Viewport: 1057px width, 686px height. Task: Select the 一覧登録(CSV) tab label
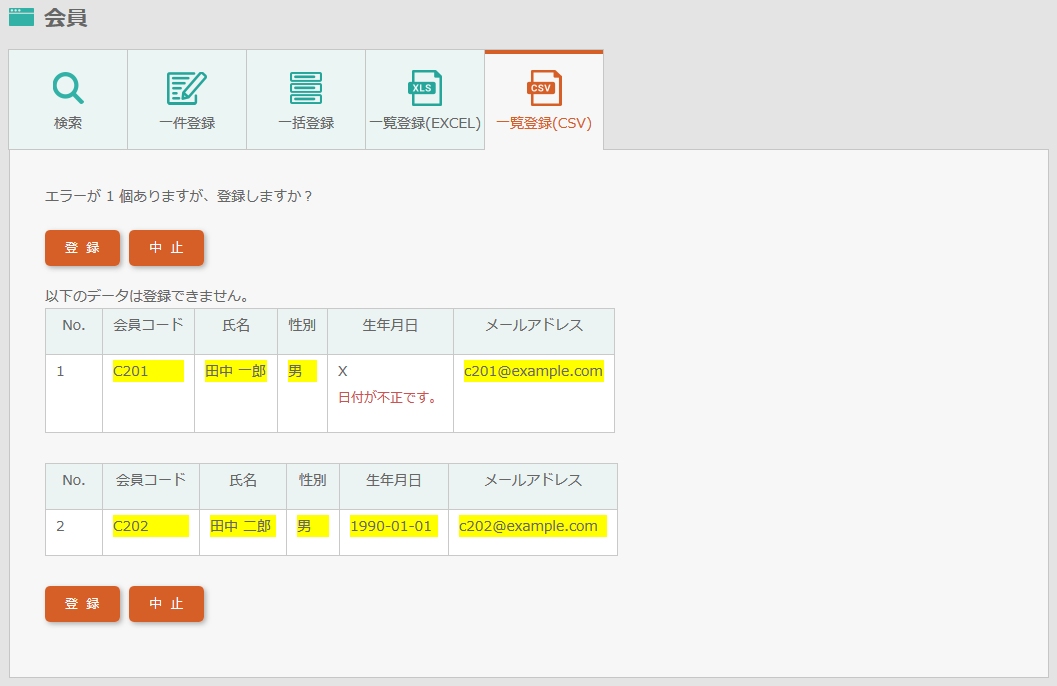coord(544,123)
